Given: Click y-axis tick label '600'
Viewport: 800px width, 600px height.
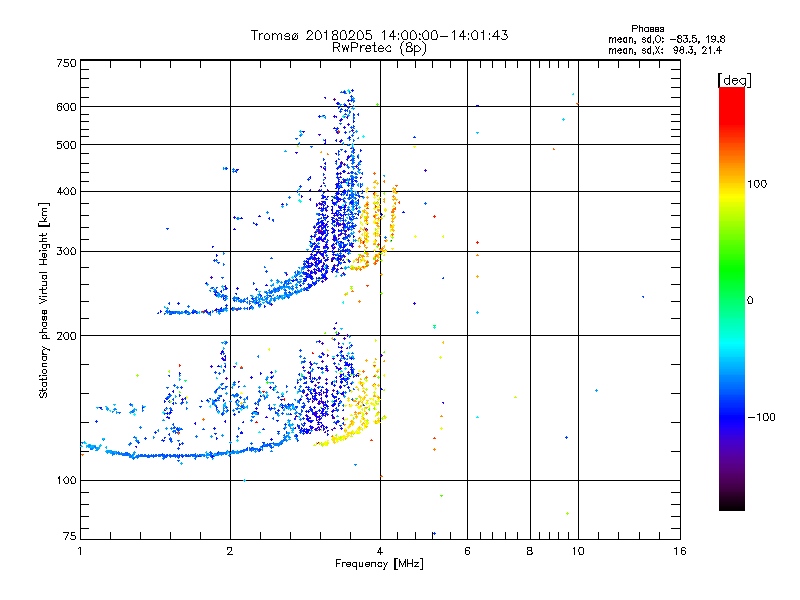Looking at the screenshot, I should pyautogui.click(x=66, y=107).
